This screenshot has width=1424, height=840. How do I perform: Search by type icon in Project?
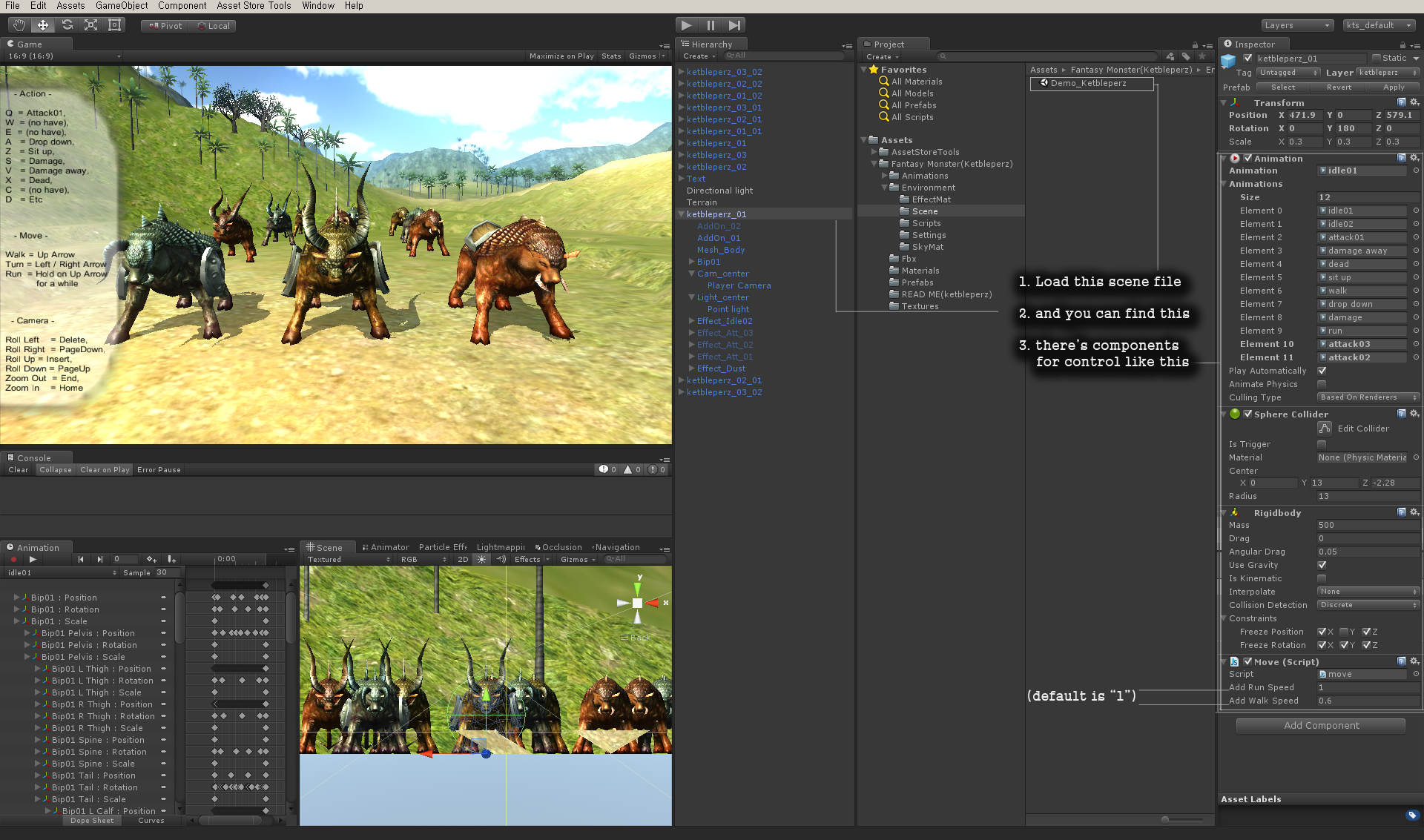pyautogui.click(x=1170, y=56)
